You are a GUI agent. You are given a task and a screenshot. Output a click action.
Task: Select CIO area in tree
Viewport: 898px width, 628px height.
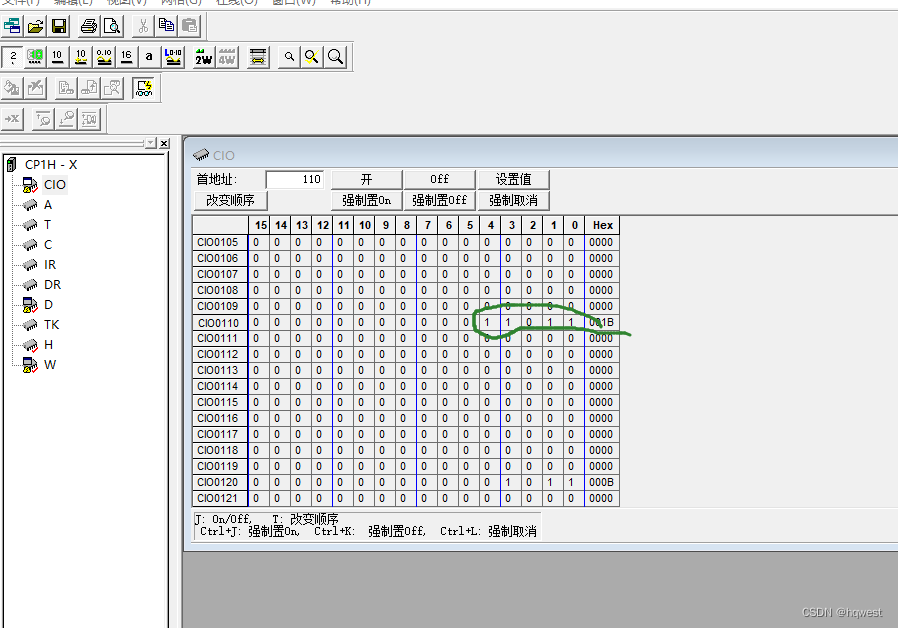coord(55,184)
